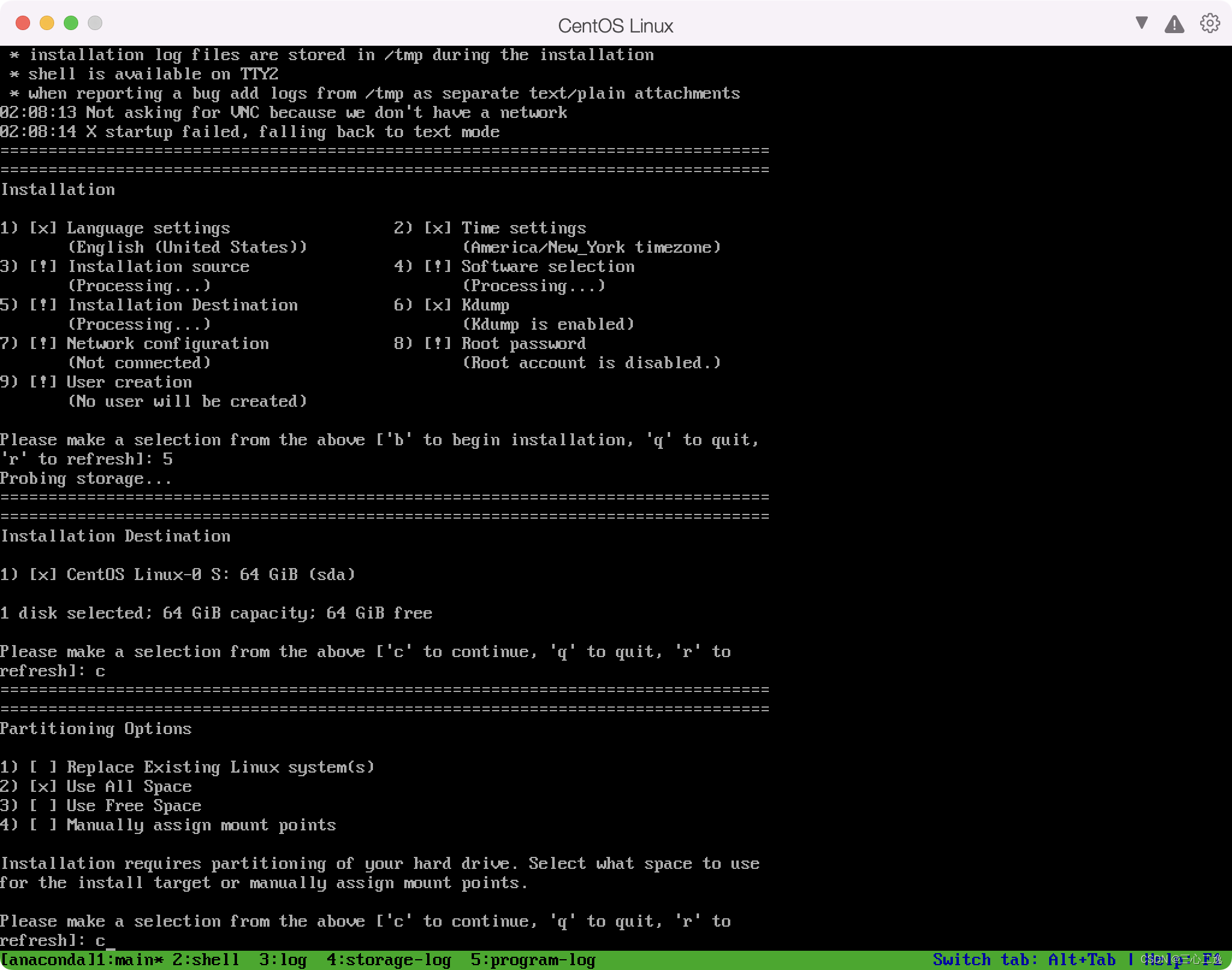Click the Use Free Space checkbox
The image size is (1232, 970).
point(43,806)
